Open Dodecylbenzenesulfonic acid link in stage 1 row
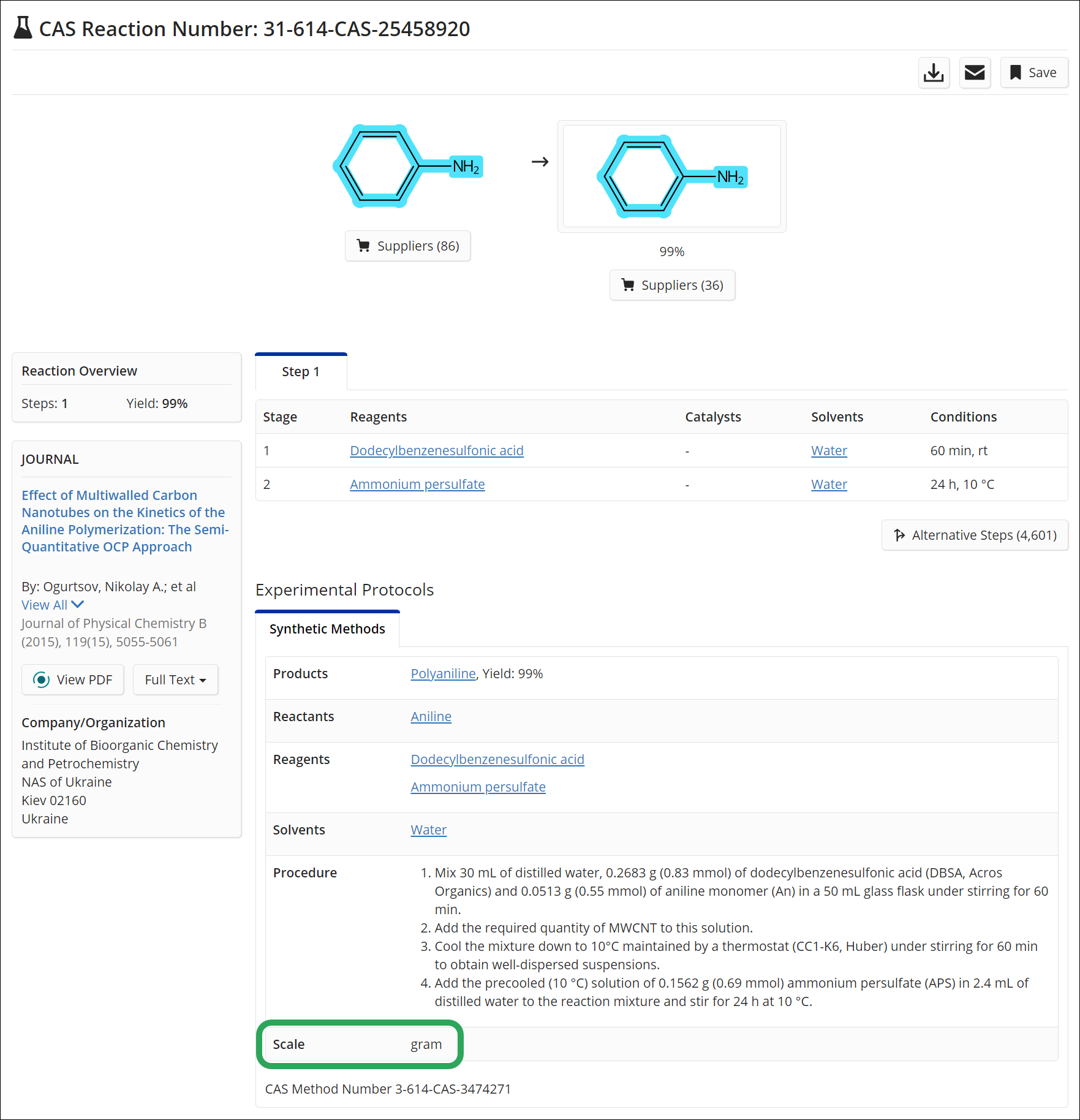Viewport: 1080px width, 1120px height. [437, 450]
